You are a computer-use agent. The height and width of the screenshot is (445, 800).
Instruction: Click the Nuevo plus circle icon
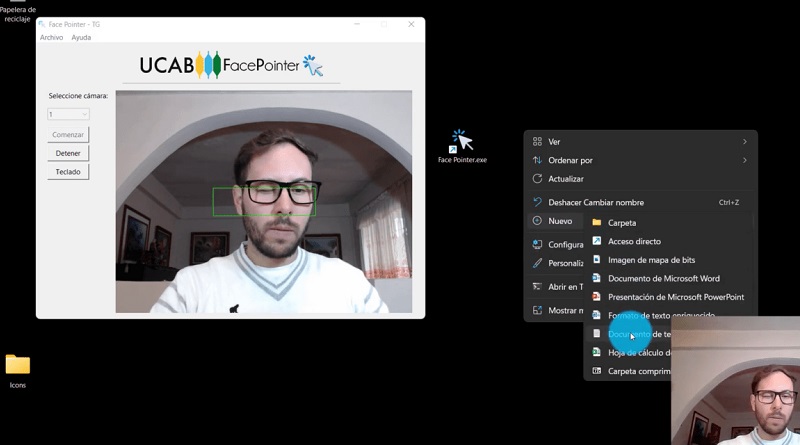pyautogui.click(x=537, y=221)
